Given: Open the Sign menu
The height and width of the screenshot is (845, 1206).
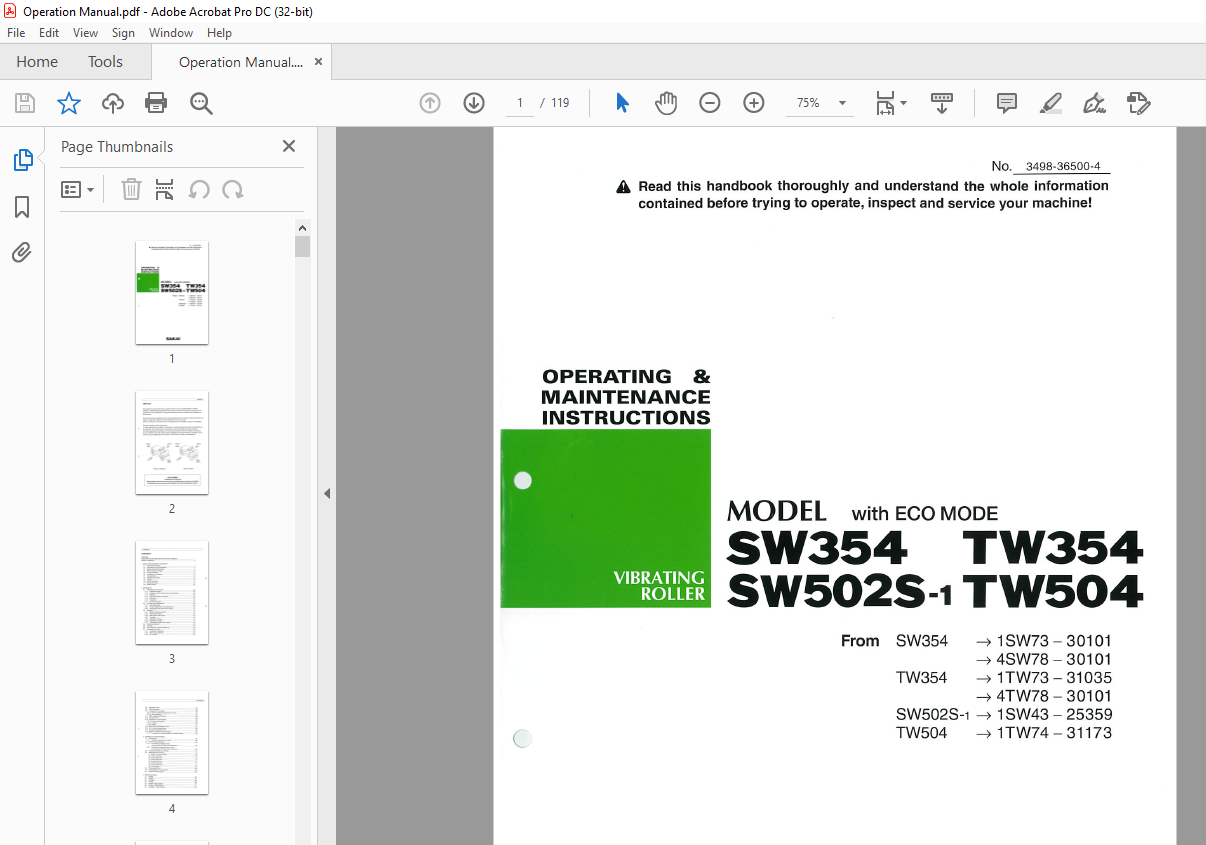Looking at the screenshot, I should click(123, 33).
